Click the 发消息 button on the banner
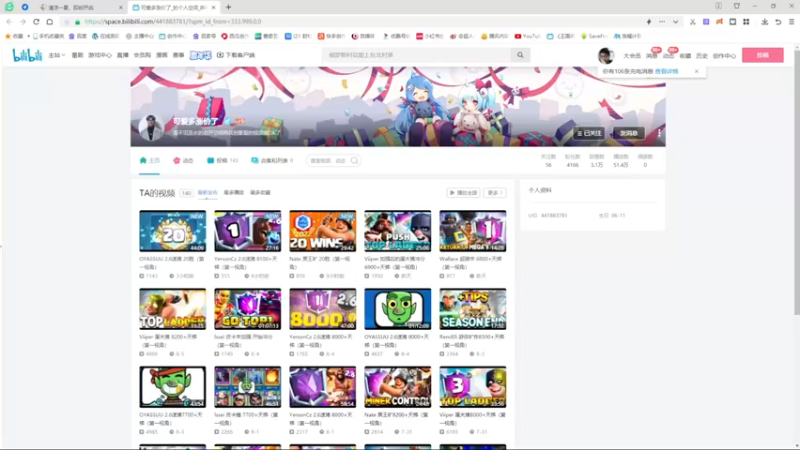Screen dimensions: 800x450 [x=629, y=133]
